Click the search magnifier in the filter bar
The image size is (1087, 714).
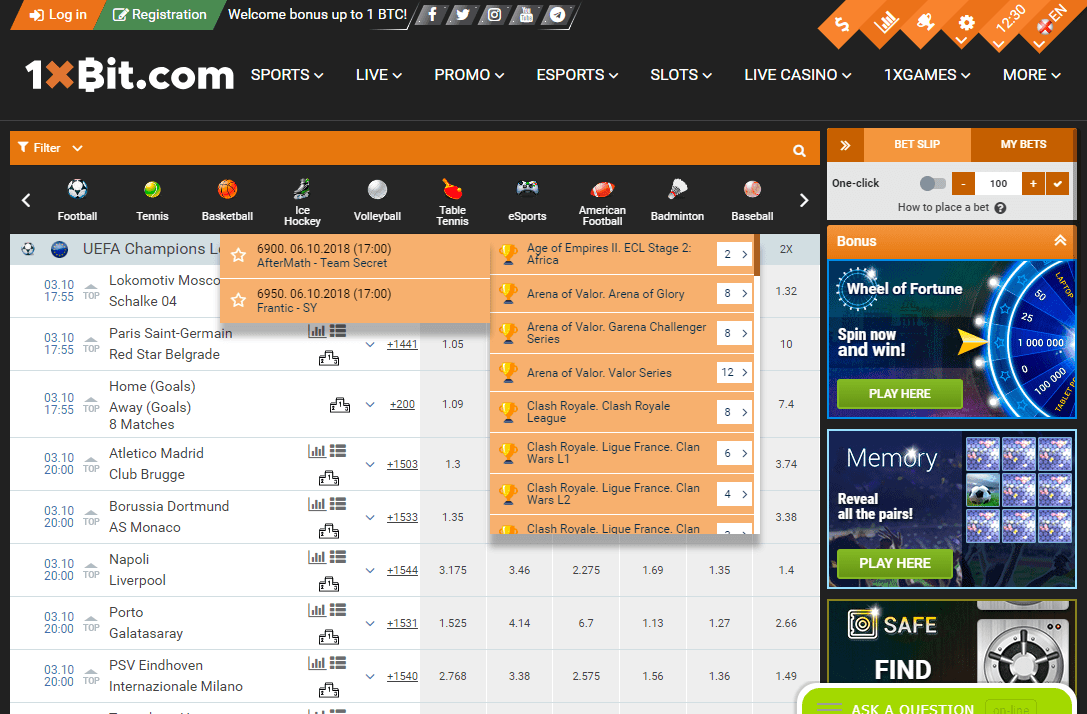799,151
